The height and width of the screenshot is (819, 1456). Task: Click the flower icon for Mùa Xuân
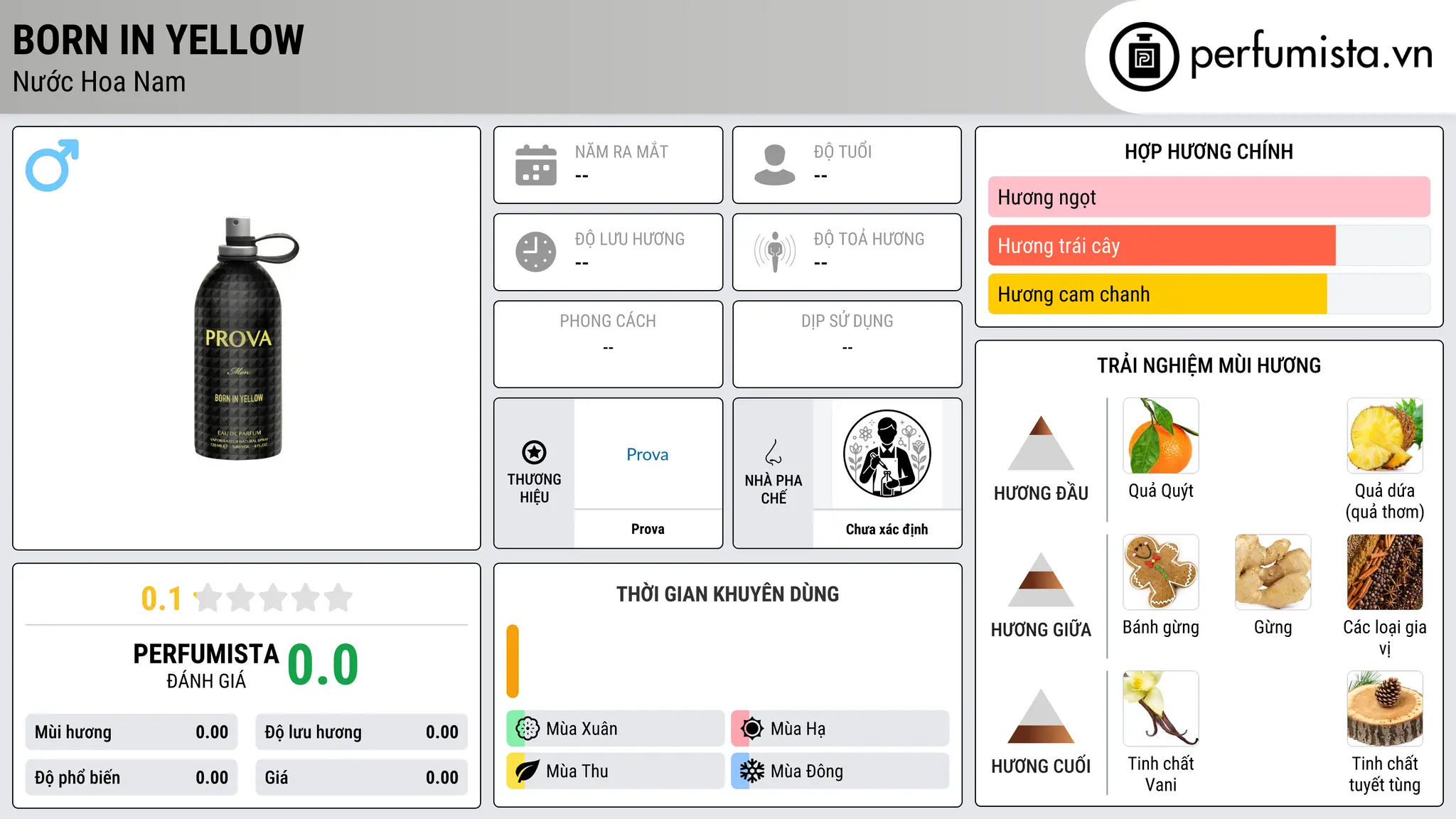tap(528, 729)
